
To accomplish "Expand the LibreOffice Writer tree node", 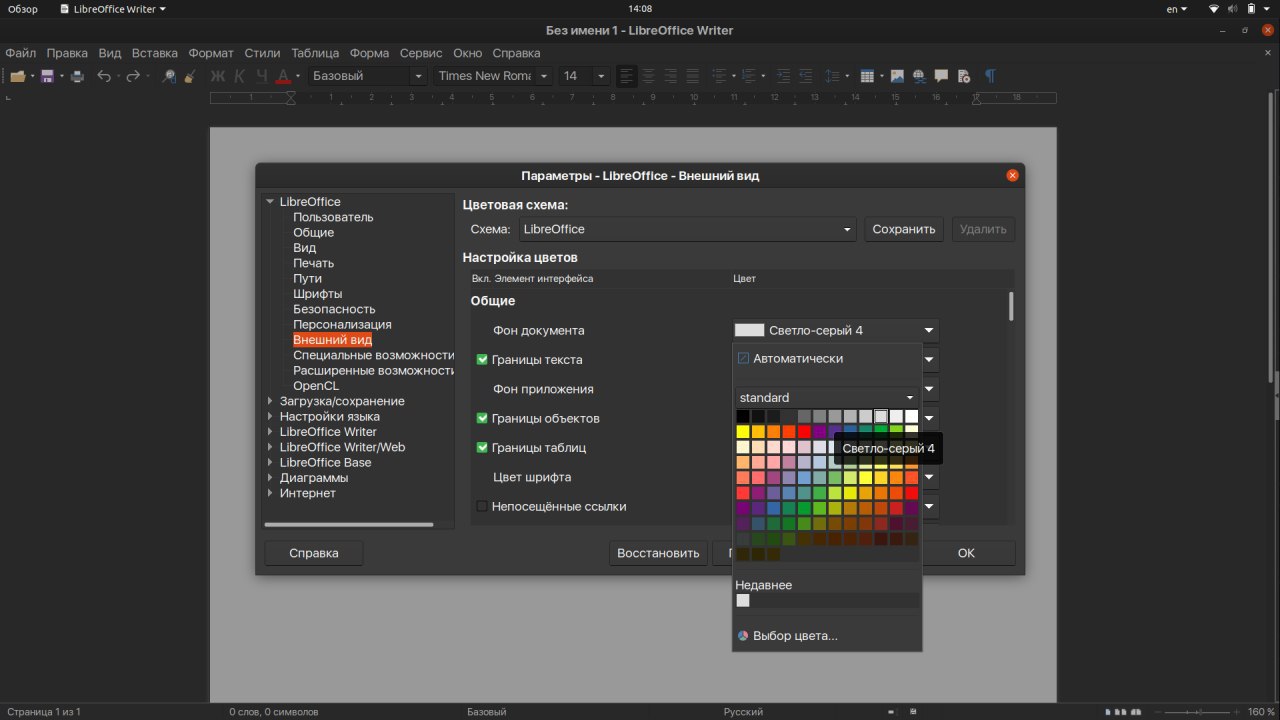I will click(x=270, y=432).
